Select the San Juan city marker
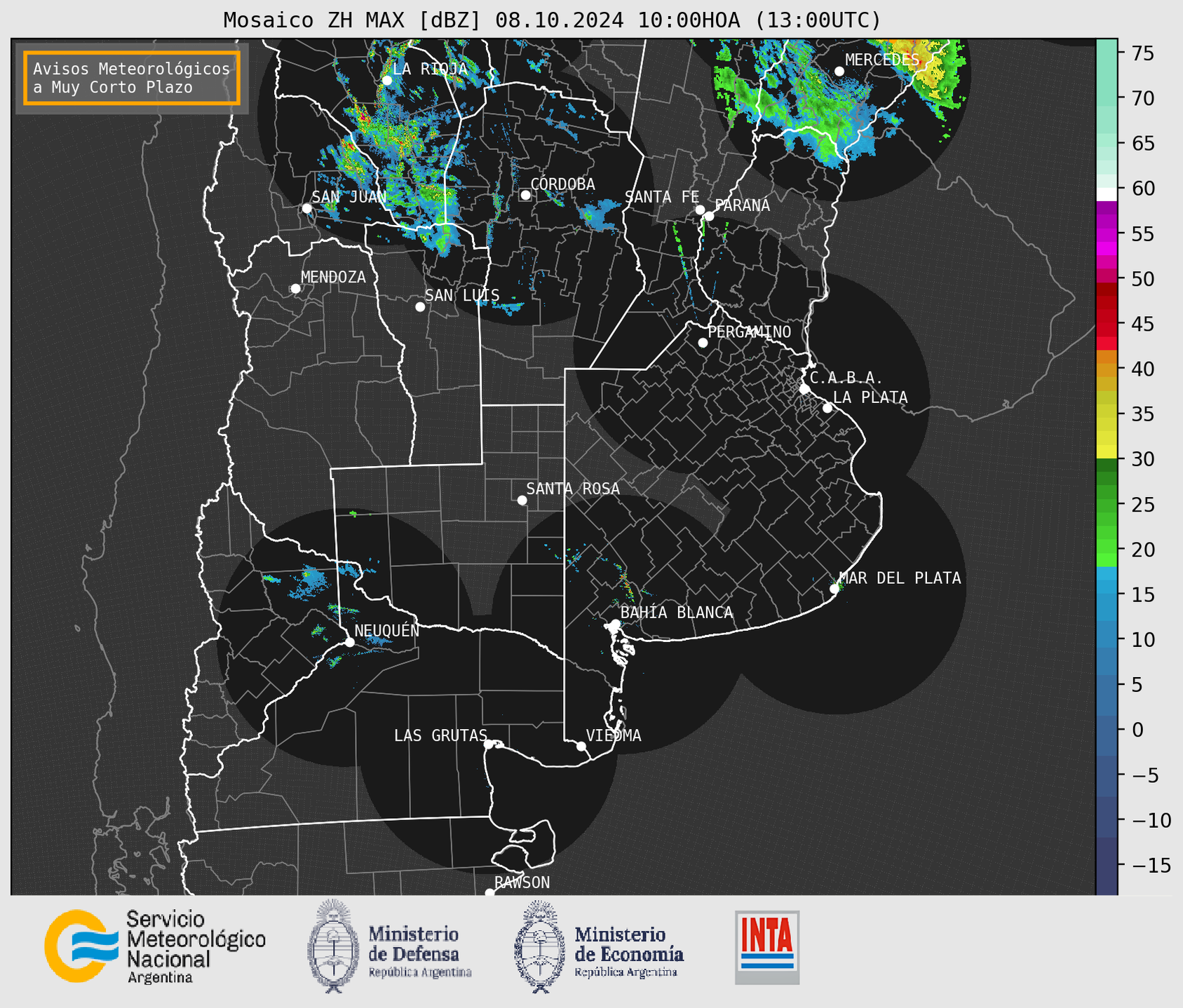 click(x=306, y=208)
